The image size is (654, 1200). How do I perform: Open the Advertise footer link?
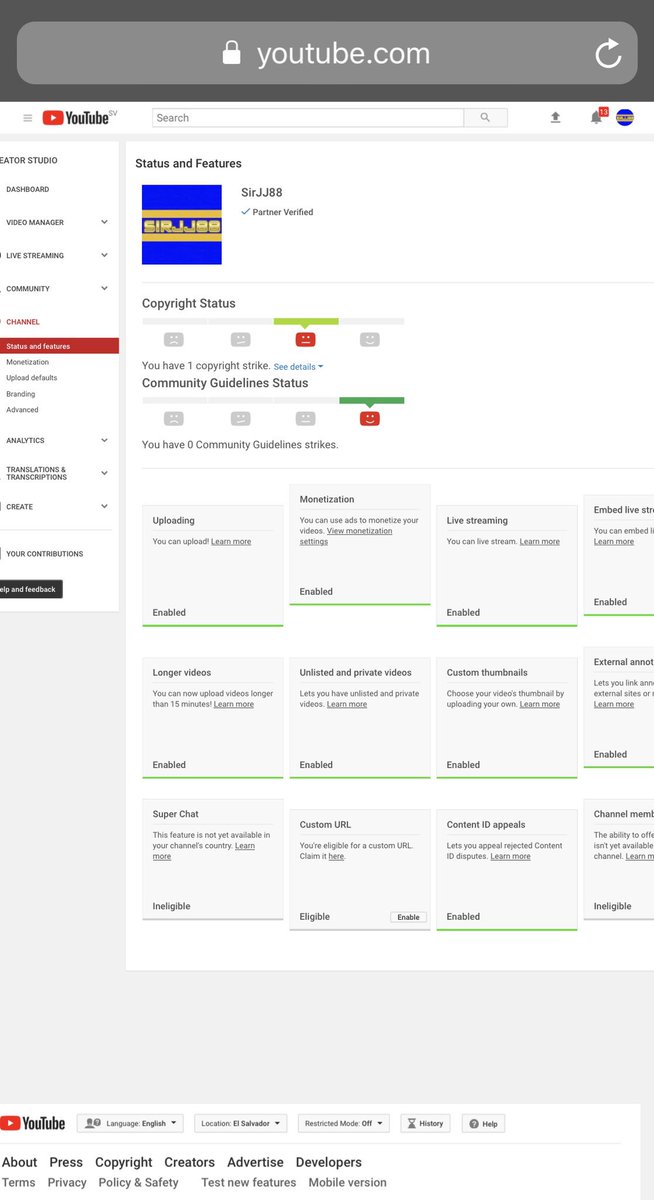pyautogui.click(x=255, y=1162)
